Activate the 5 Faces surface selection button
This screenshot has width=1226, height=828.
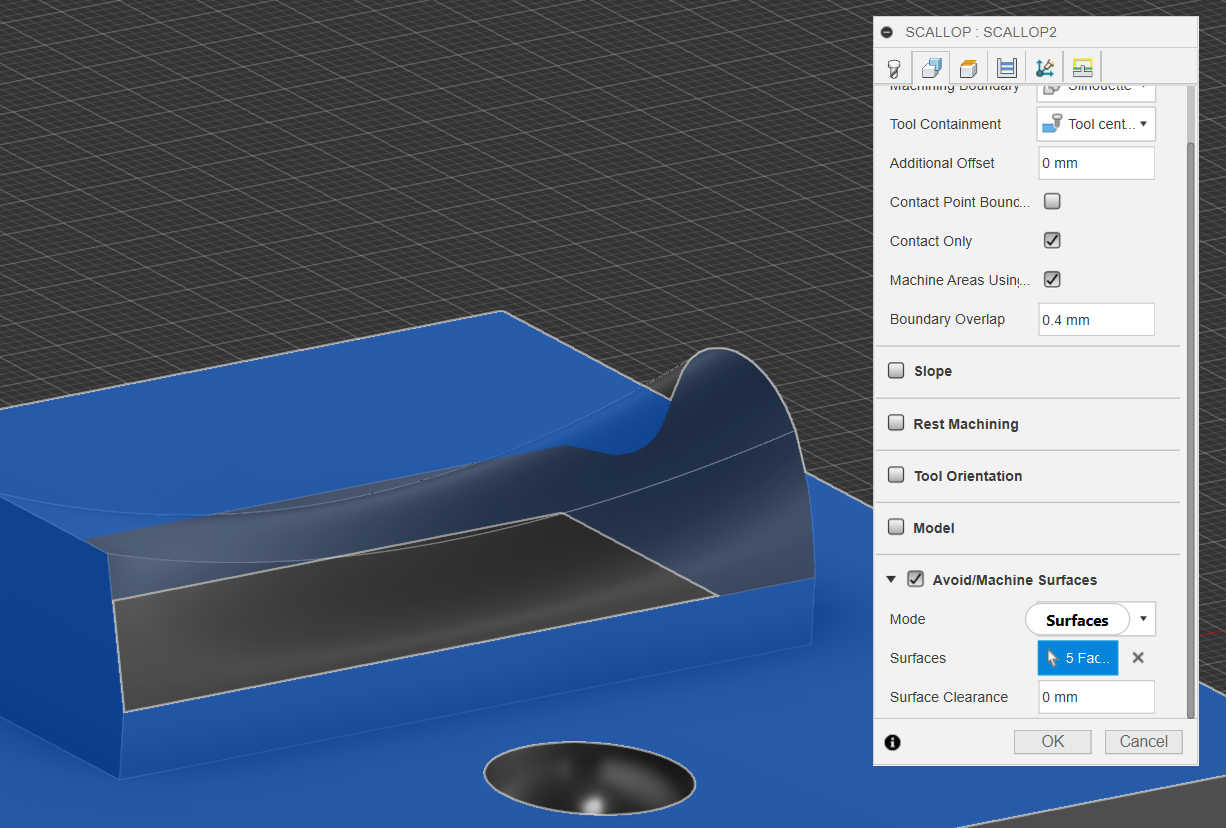(x=1077, y=658)
